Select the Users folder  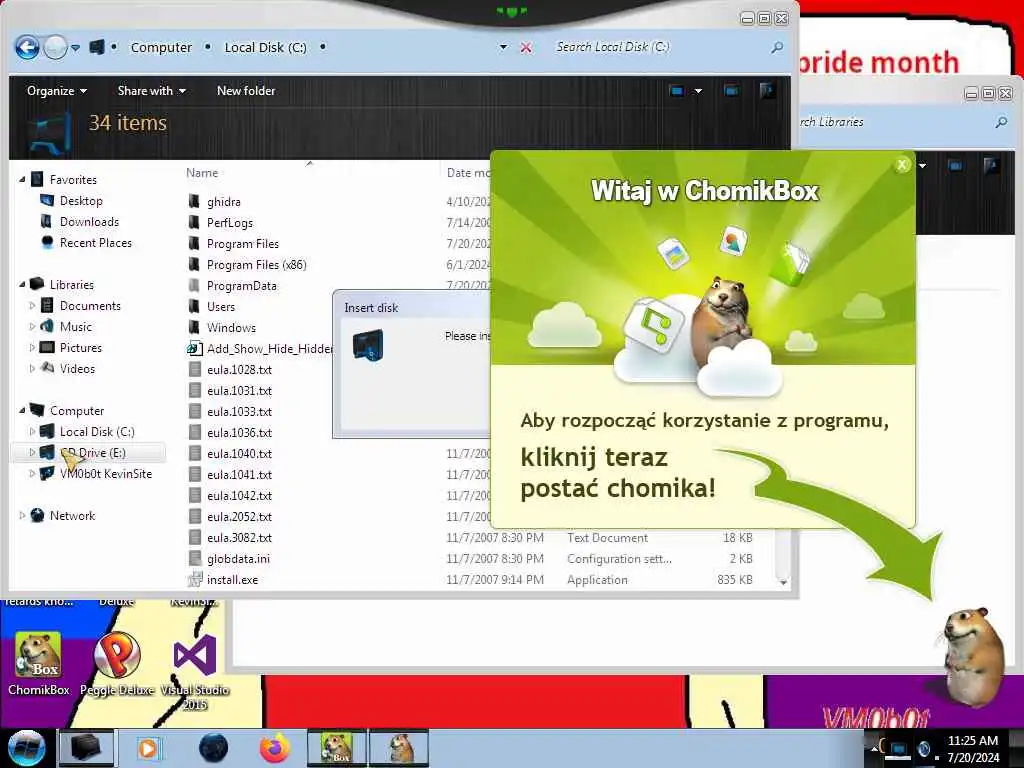point(221,306)
